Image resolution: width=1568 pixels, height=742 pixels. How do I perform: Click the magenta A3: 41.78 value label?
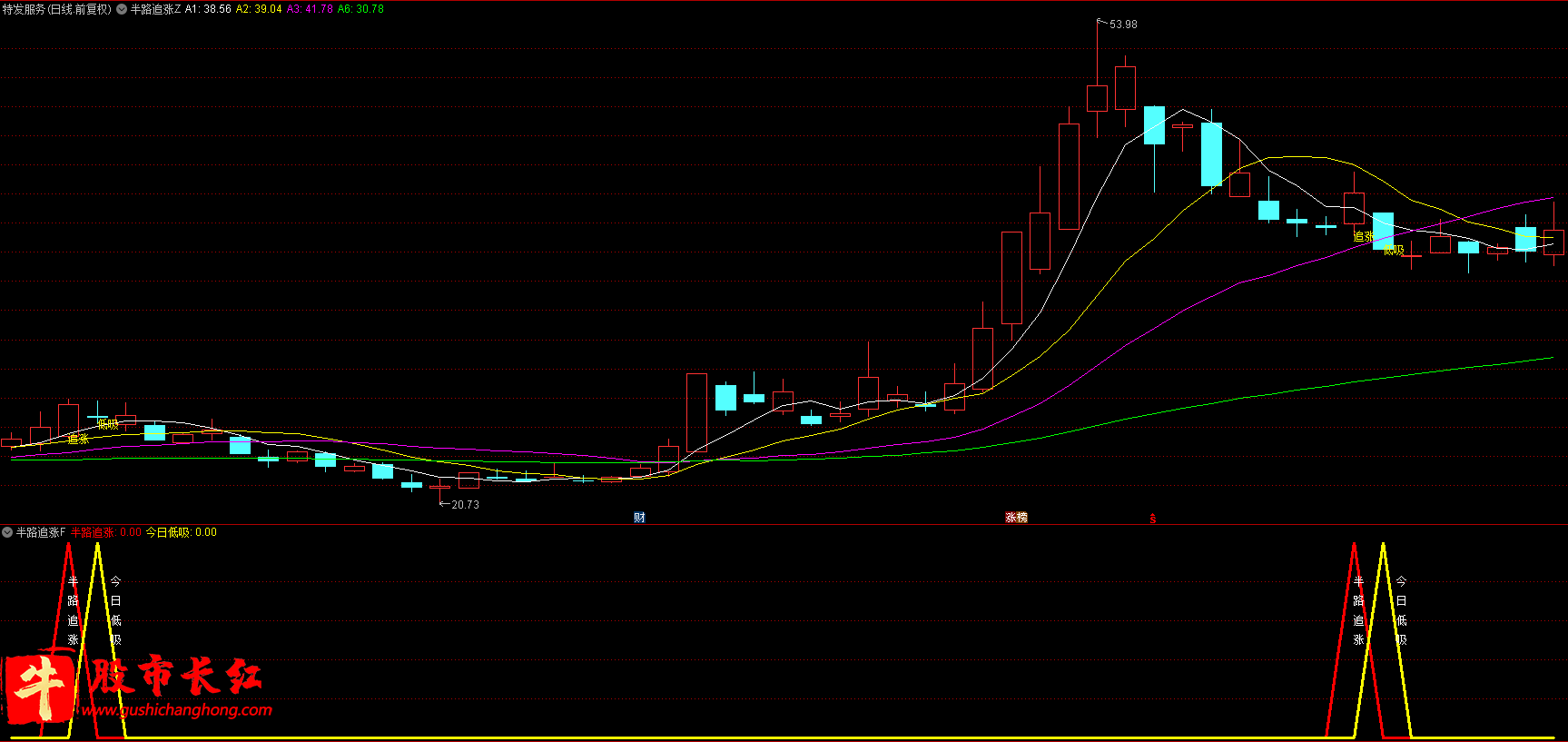(310, 9)
